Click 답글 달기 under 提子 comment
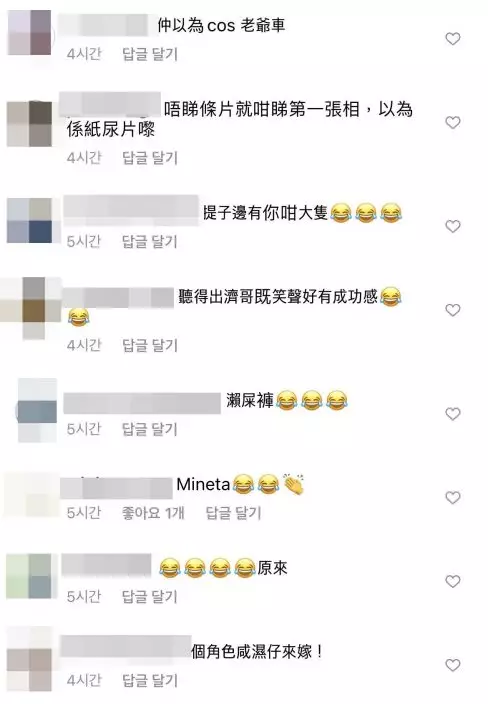This screenshot has height=704, width=488. coord(150,242)
